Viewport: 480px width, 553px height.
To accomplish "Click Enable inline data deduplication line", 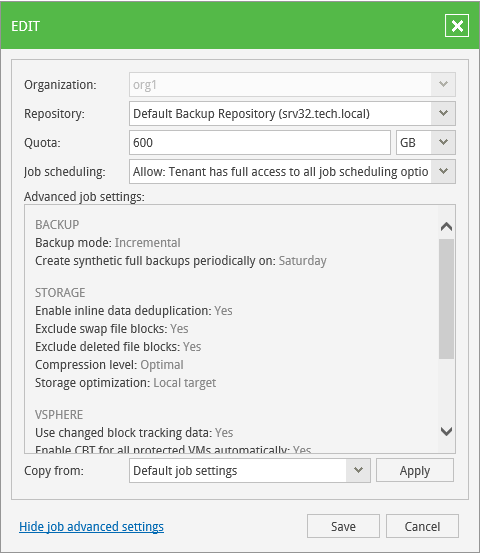I will coord(134,311).
